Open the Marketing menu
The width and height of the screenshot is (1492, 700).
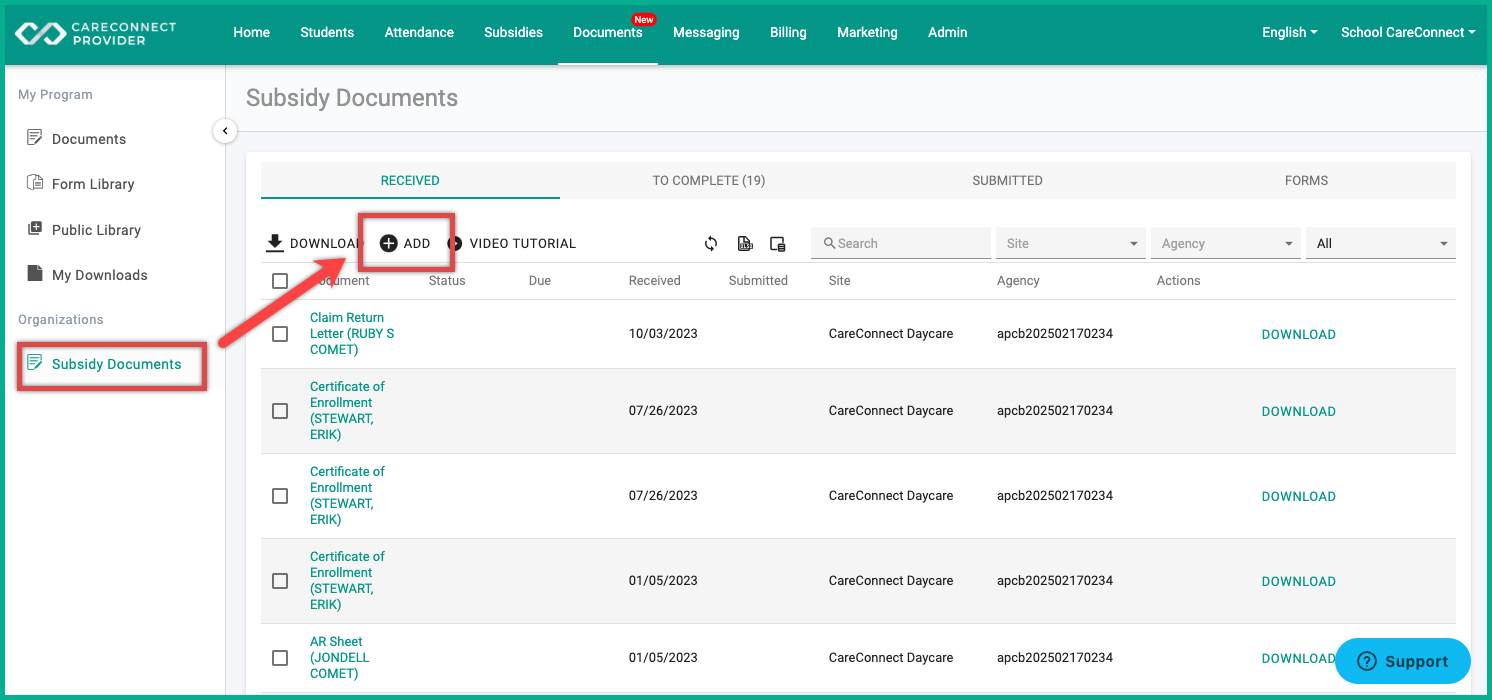pyautogui.click(x=867, y=32)
